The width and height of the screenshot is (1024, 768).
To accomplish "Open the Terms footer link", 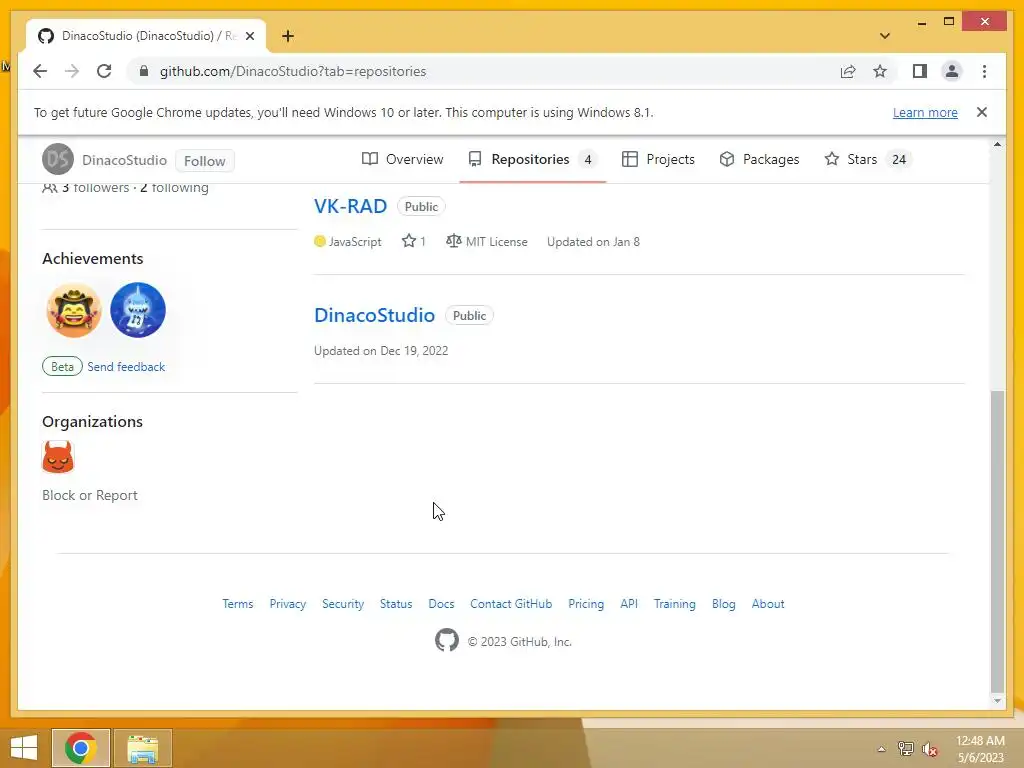I will (238, 604).
